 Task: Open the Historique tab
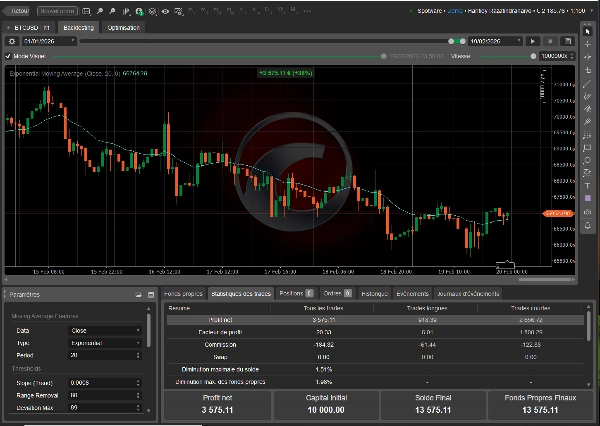pos(374,294)
